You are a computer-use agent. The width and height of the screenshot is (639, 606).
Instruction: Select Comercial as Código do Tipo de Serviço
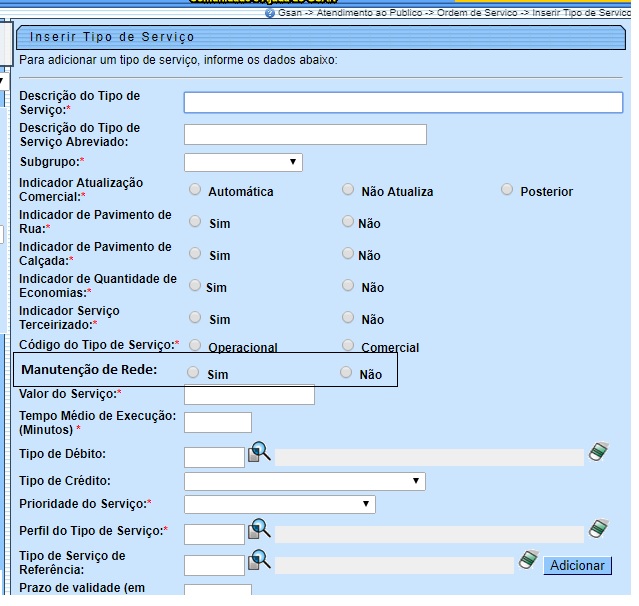point(347,346)
